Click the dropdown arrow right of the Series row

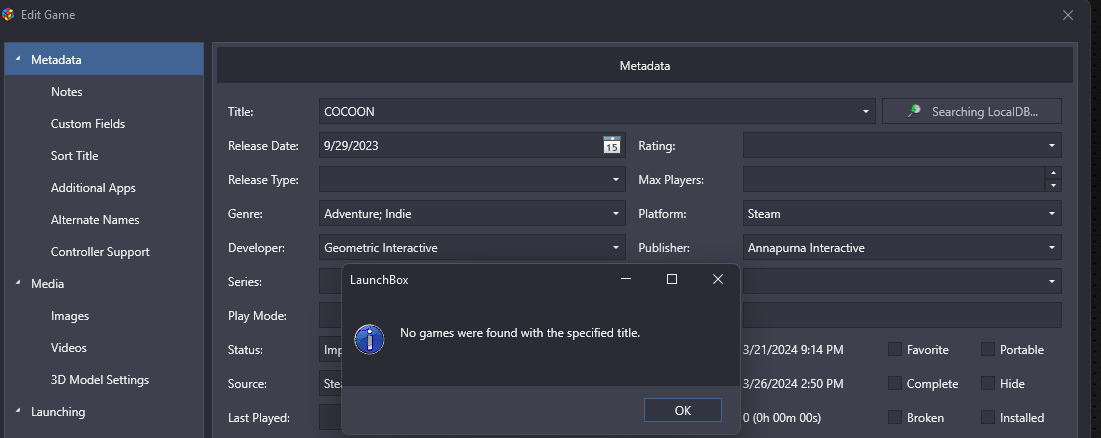pyautogui.click(x=1052, y=281)
